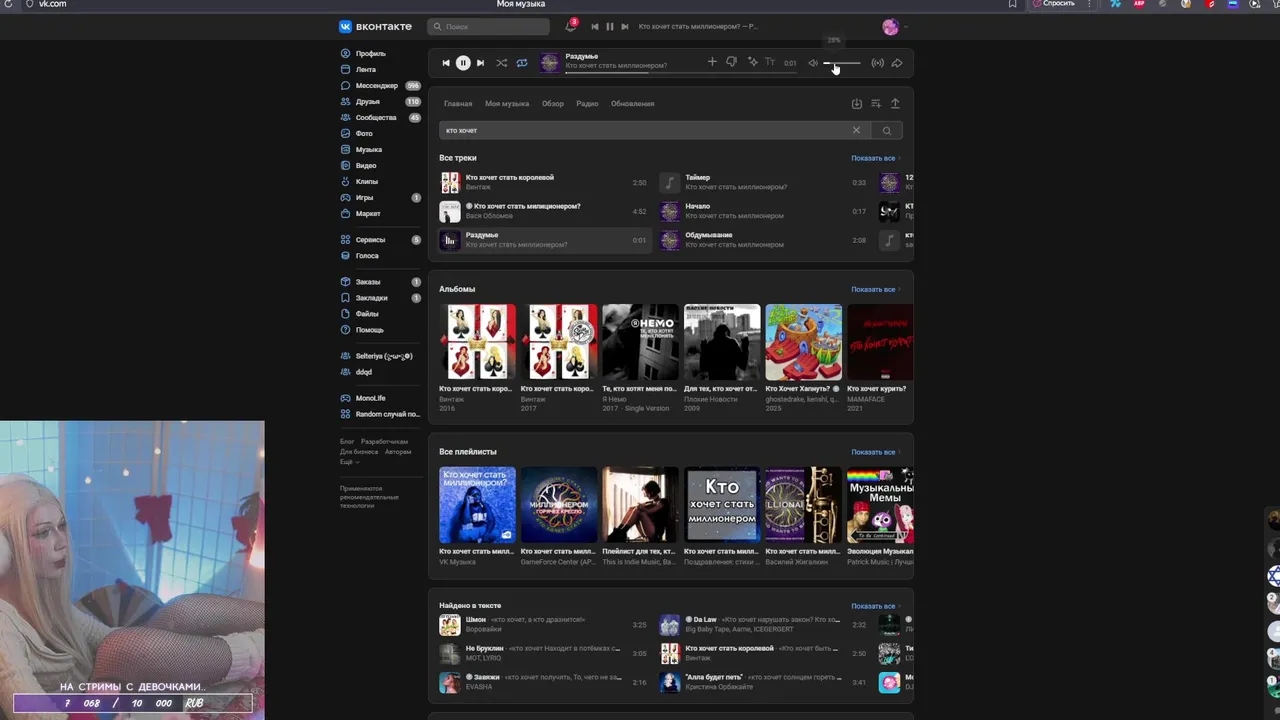Open the Разработчикам footer link
Viewport: 1280px width, 720px height.
tap(384, 442)
